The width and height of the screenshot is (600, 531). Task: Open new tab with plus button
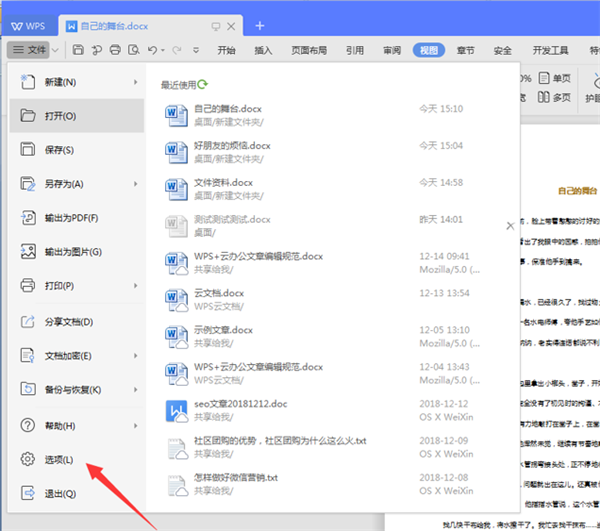tap(260, 24)
